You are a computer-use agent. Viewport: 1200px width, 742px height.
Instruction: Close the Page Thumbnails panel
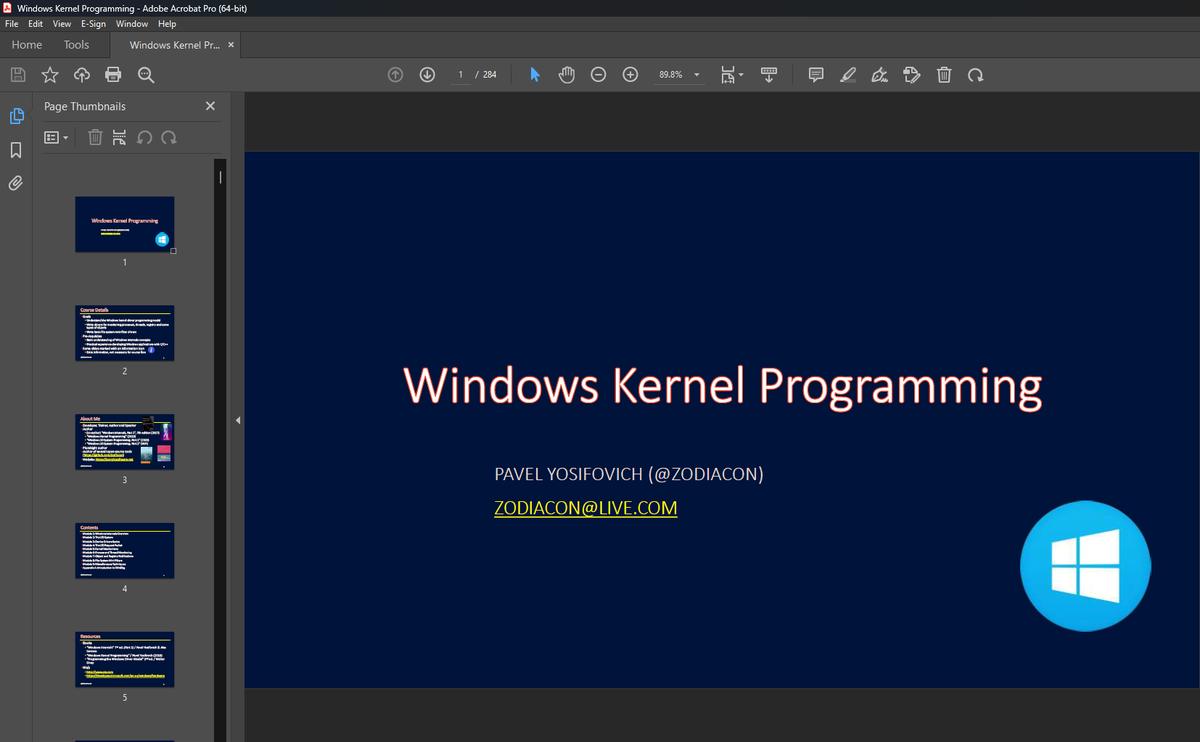pos(210,106)
